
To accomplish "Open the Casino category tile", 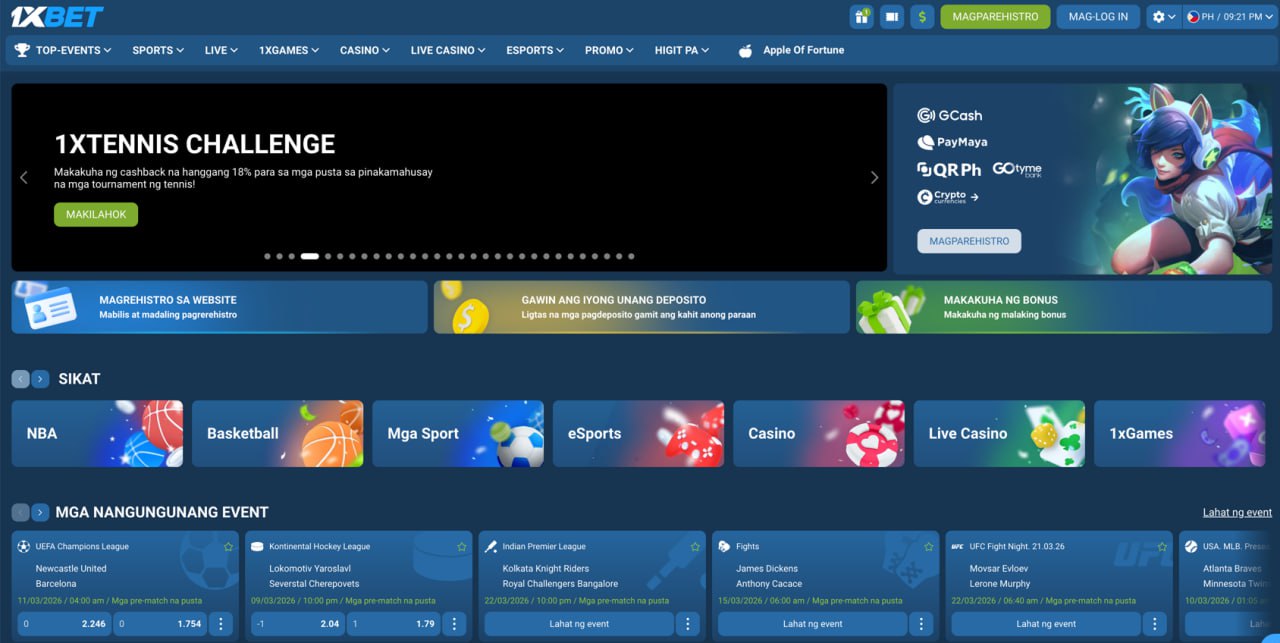I will pyautogui.click(x=819, y=434).
